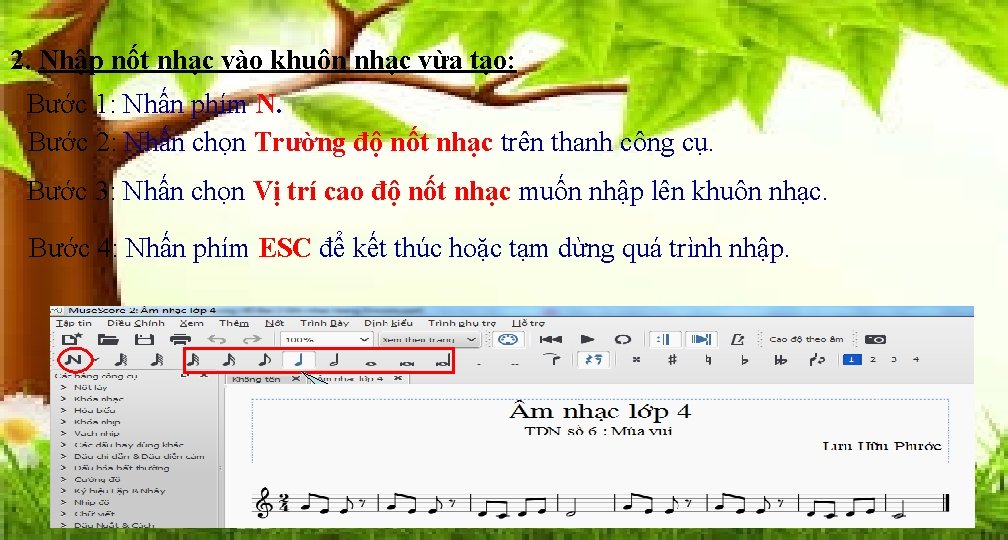The height and width of the screenshot is (540, 1008).
Task: Open the Hỗ trợ menu
Action: coord(528,323)
